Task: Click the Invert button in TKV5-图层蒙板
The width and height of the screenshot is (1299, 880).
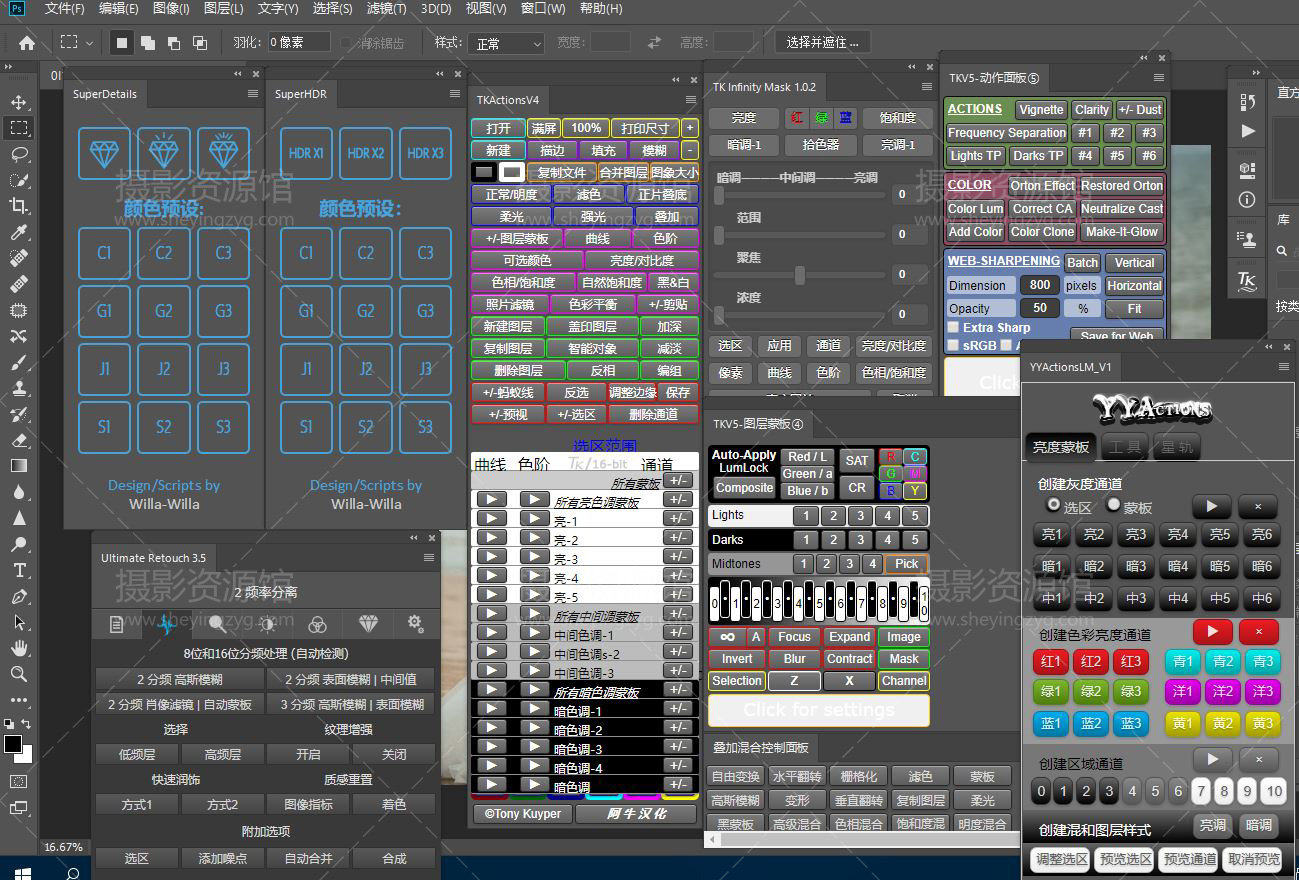Action: 737,659
